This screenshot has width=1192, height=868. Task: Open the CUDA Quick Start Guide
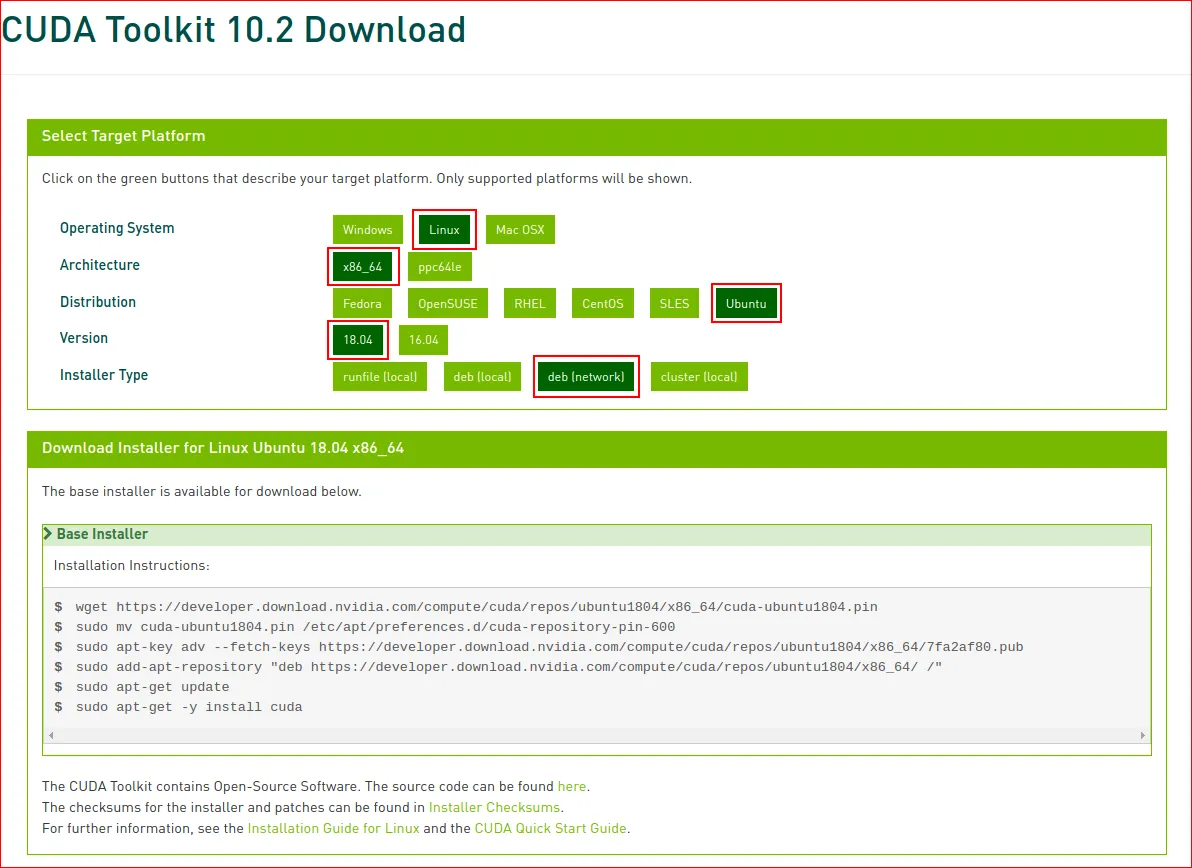coord(549,828)
